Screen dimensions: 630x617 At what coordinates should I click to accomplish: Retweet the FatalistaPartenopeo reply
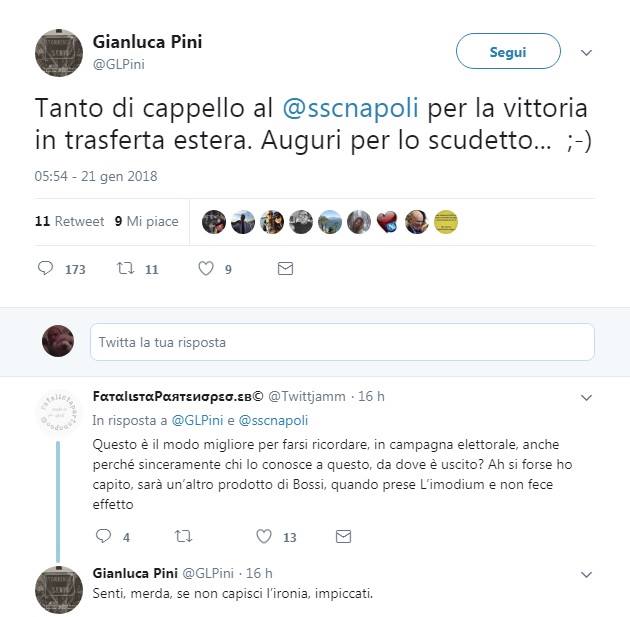click(183, 536)
